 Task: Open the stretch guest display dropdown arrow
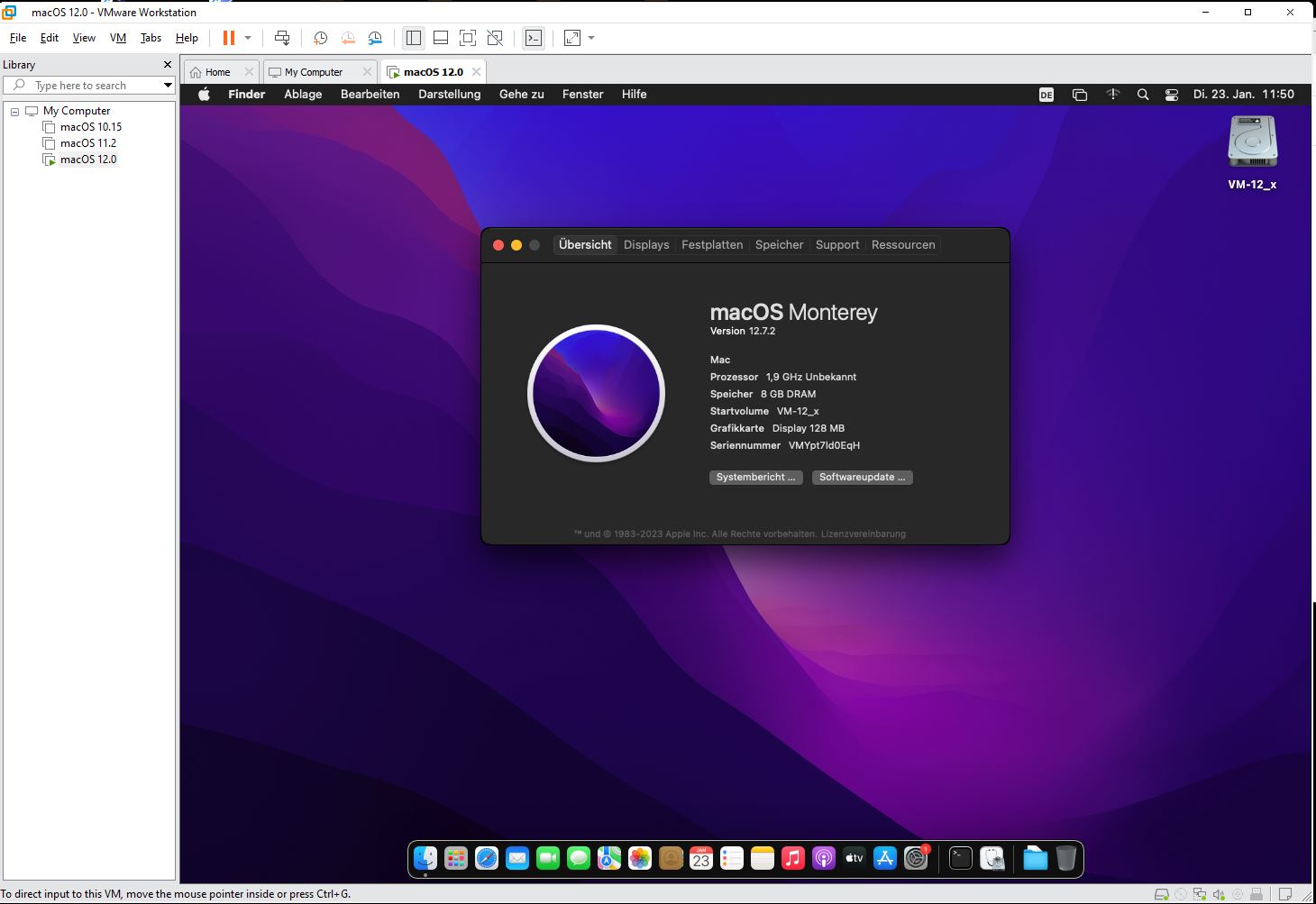(591, 38)
